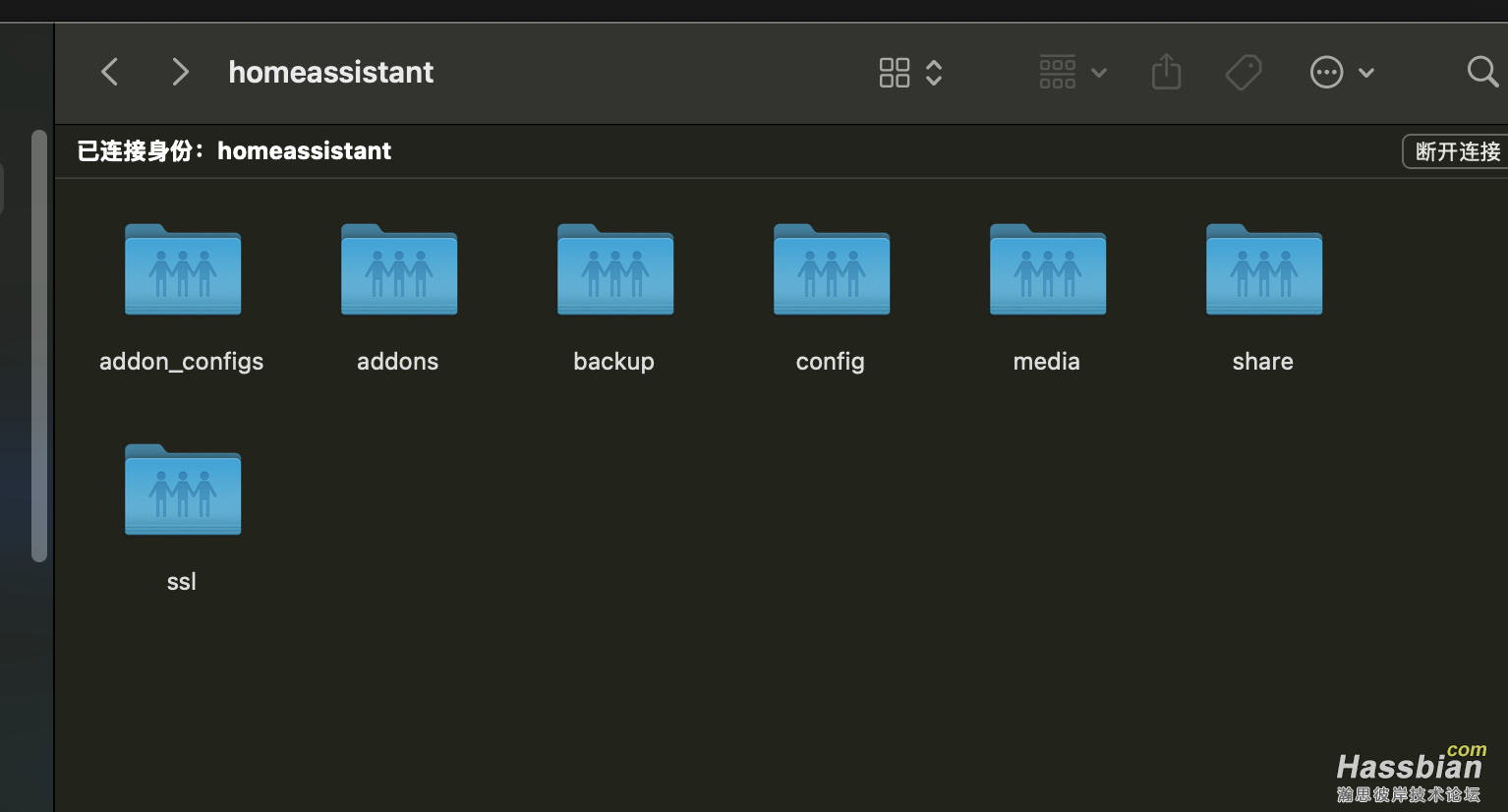The width and height of the screenshot is (1508, 812).
Task: Select the share shared folder icon
Action: 1264,269
